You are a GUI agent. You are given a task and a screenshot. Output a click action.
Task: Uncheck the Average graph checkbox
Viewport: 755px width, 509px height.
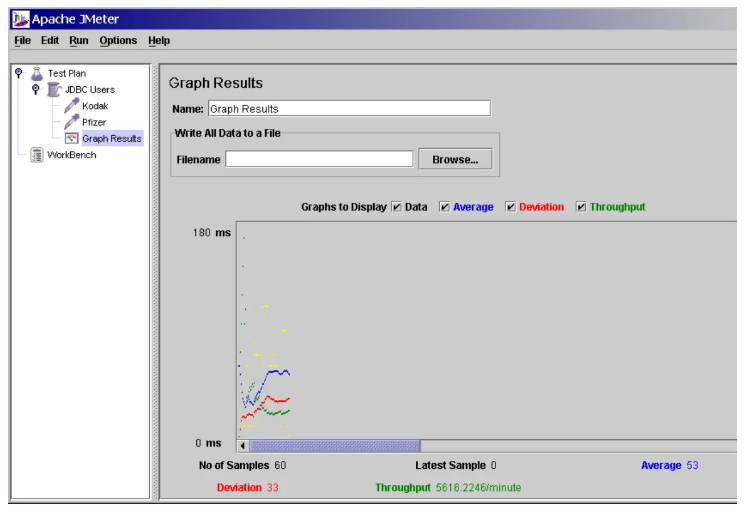point(444,207)
